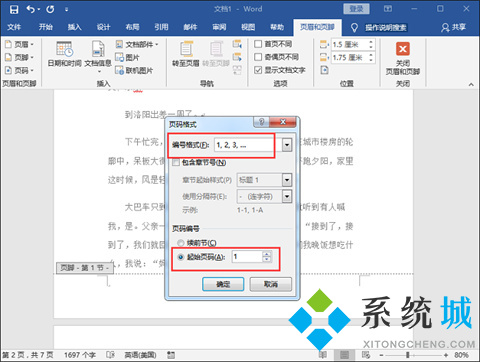Cancel dialog with 取消 button
This screenshot has height=362, width=480.
coord(271,284)
